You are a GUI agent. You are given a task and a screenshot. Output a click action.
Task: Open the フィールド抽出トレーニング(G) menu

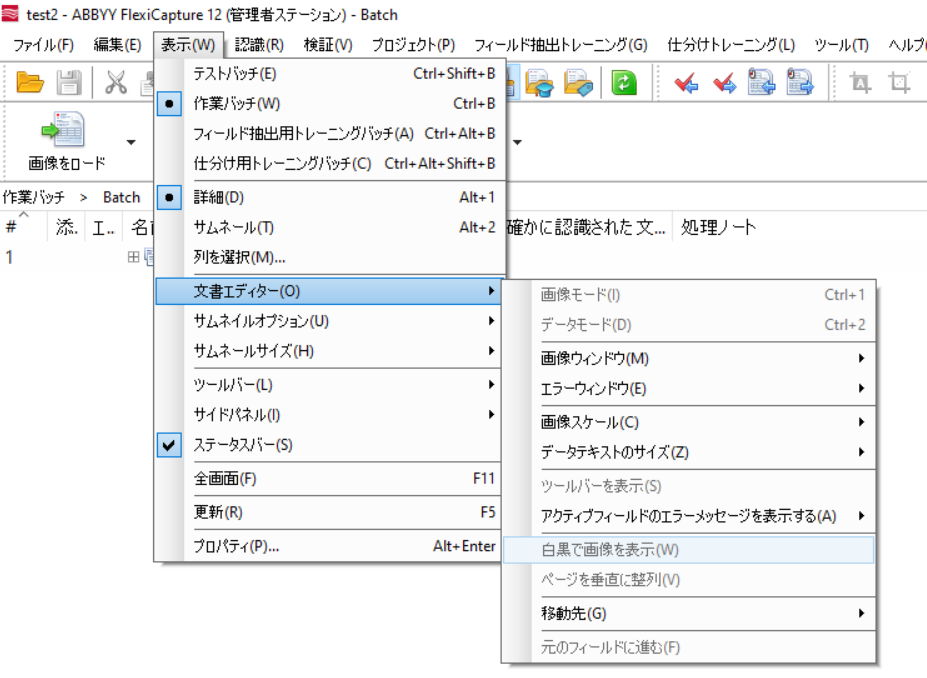coord(560,45)
